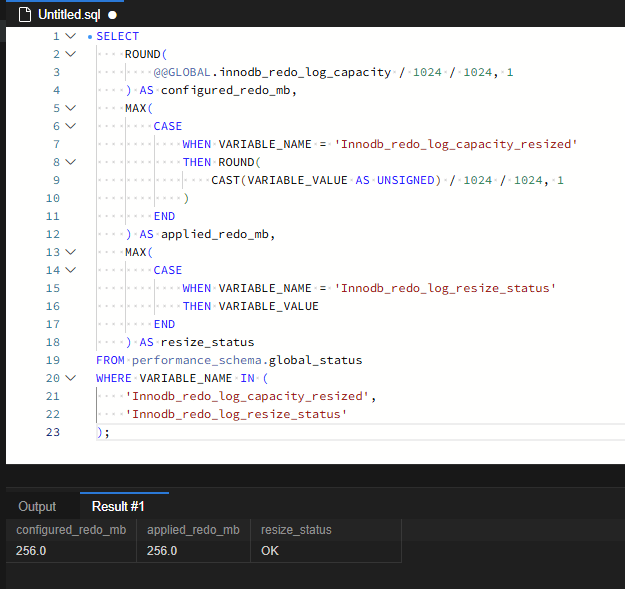Select the 256.0 cell under applied_redo_mb
625x589 pixels.
click(193, 551)
